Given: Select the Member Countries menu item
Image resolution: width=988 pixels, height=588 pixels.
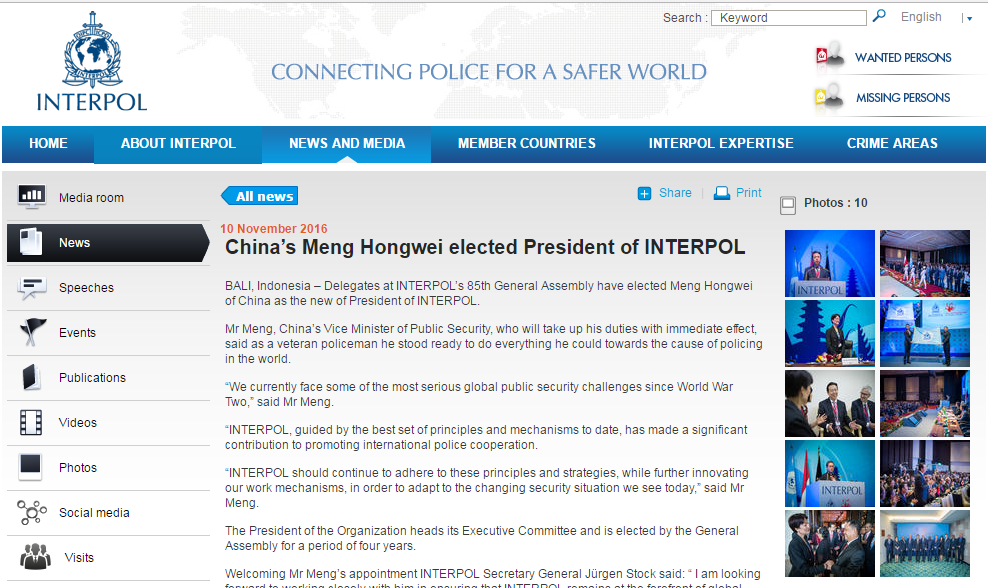Looking at the screenshot, I should click(x=526, y=144).
